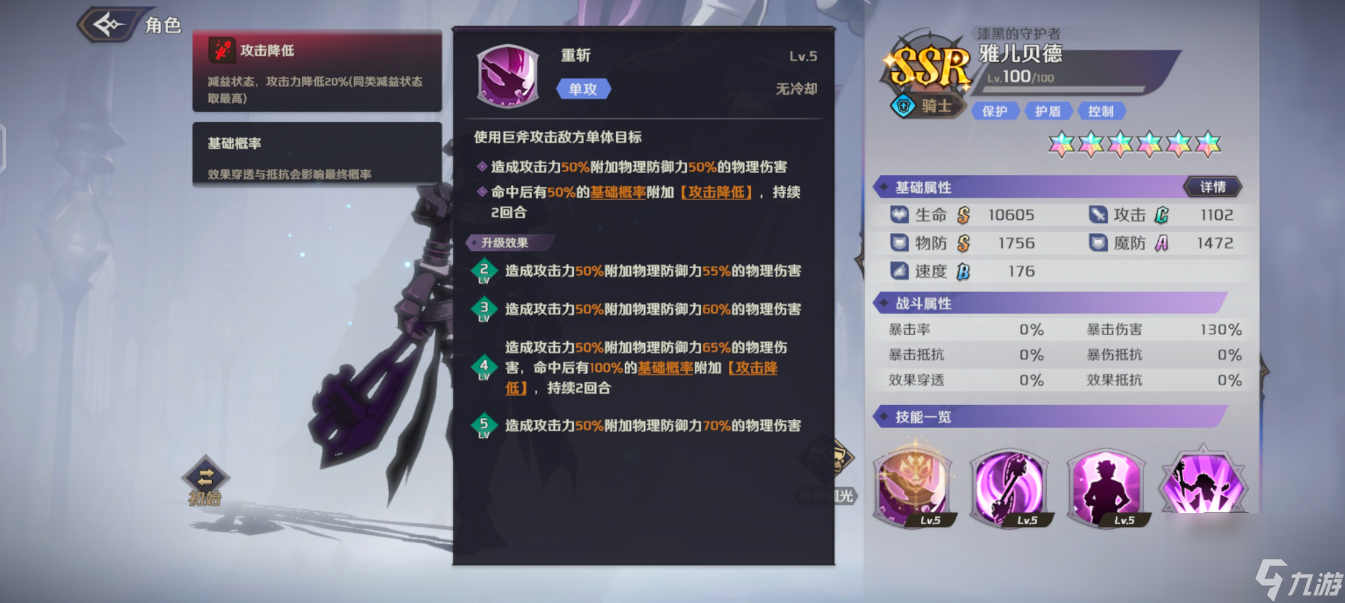Select the axe slash skill icon
Viewport: 1345px width, 603px height.
(1007, 485)
